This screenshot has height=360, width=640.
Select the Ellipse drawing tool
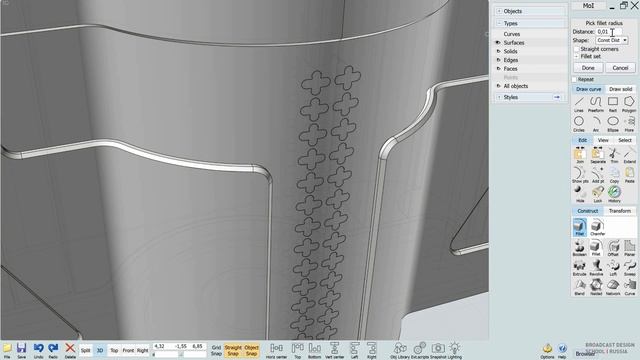613,124
